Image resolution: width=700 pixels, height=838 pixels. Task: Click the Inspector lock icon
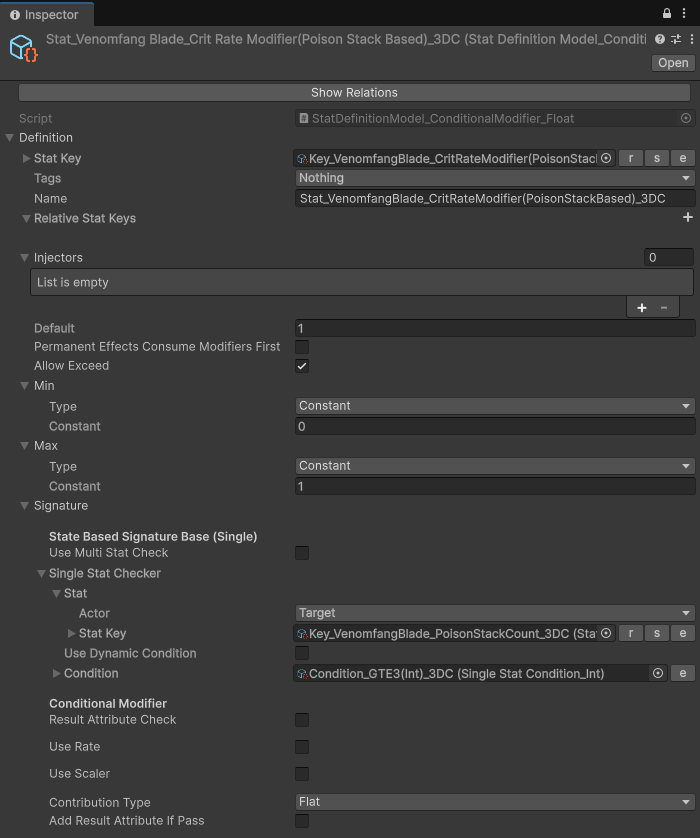[666, 13]
